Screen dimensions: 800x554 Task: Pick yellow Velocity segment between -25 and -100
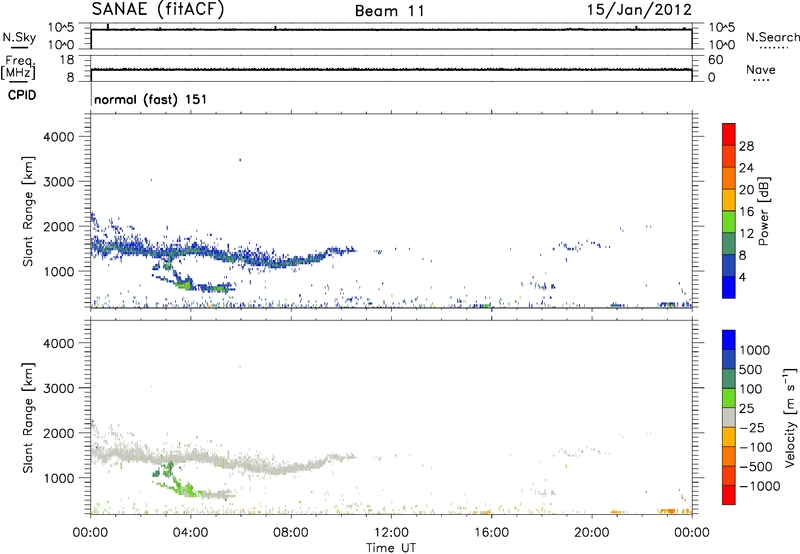tap(729, 437)
